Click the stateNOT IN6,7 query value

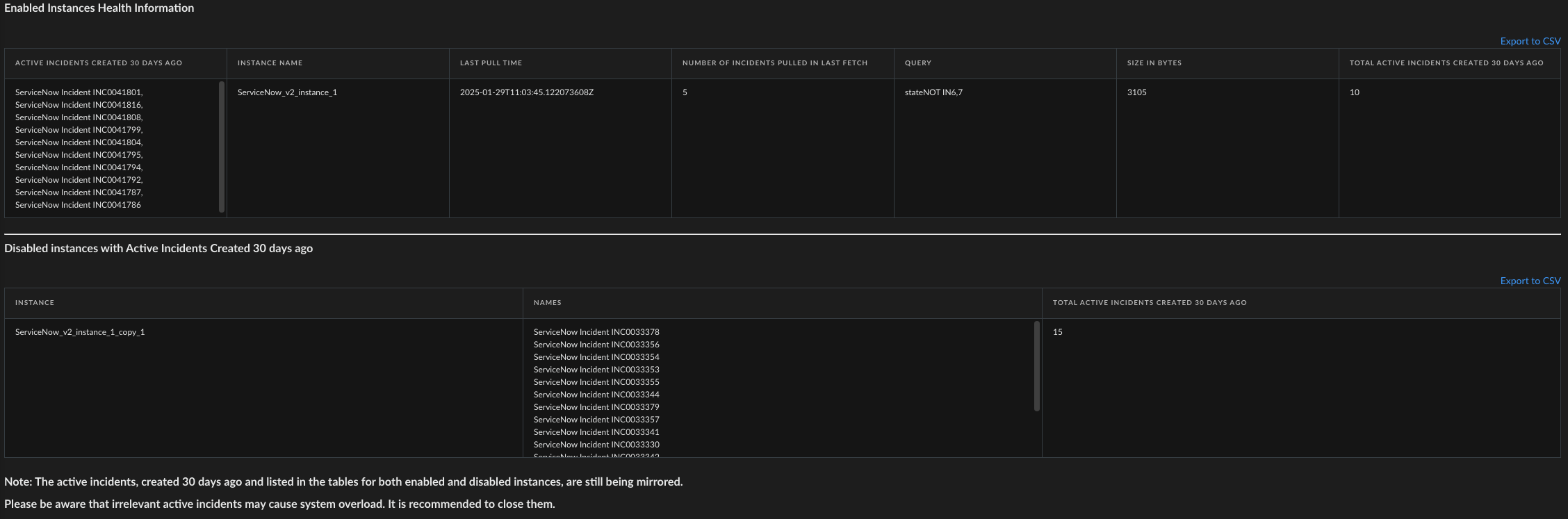(x=933, y=92)
